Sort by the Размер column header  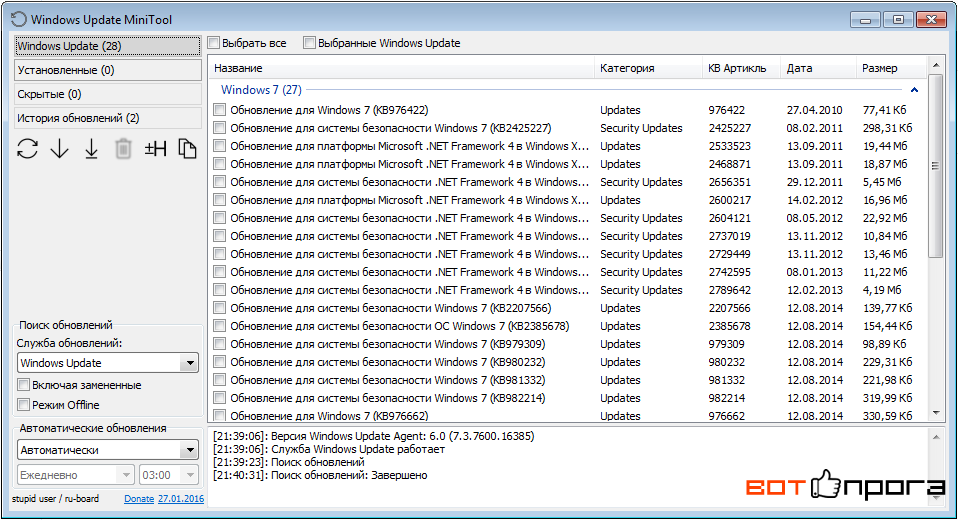click(891, 68)
